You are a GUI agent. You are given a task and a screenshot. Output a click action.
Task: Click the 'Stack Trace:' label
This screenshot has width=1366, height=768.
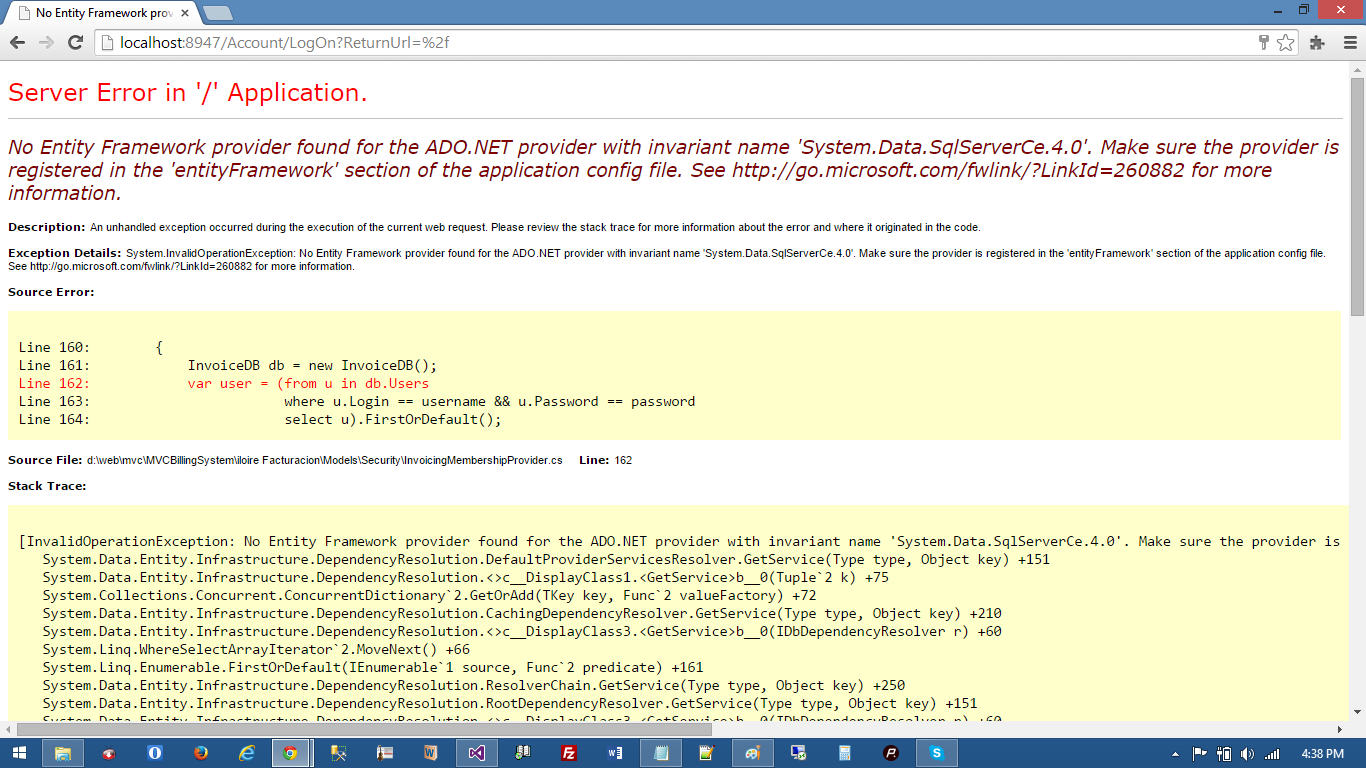(47, 486)
